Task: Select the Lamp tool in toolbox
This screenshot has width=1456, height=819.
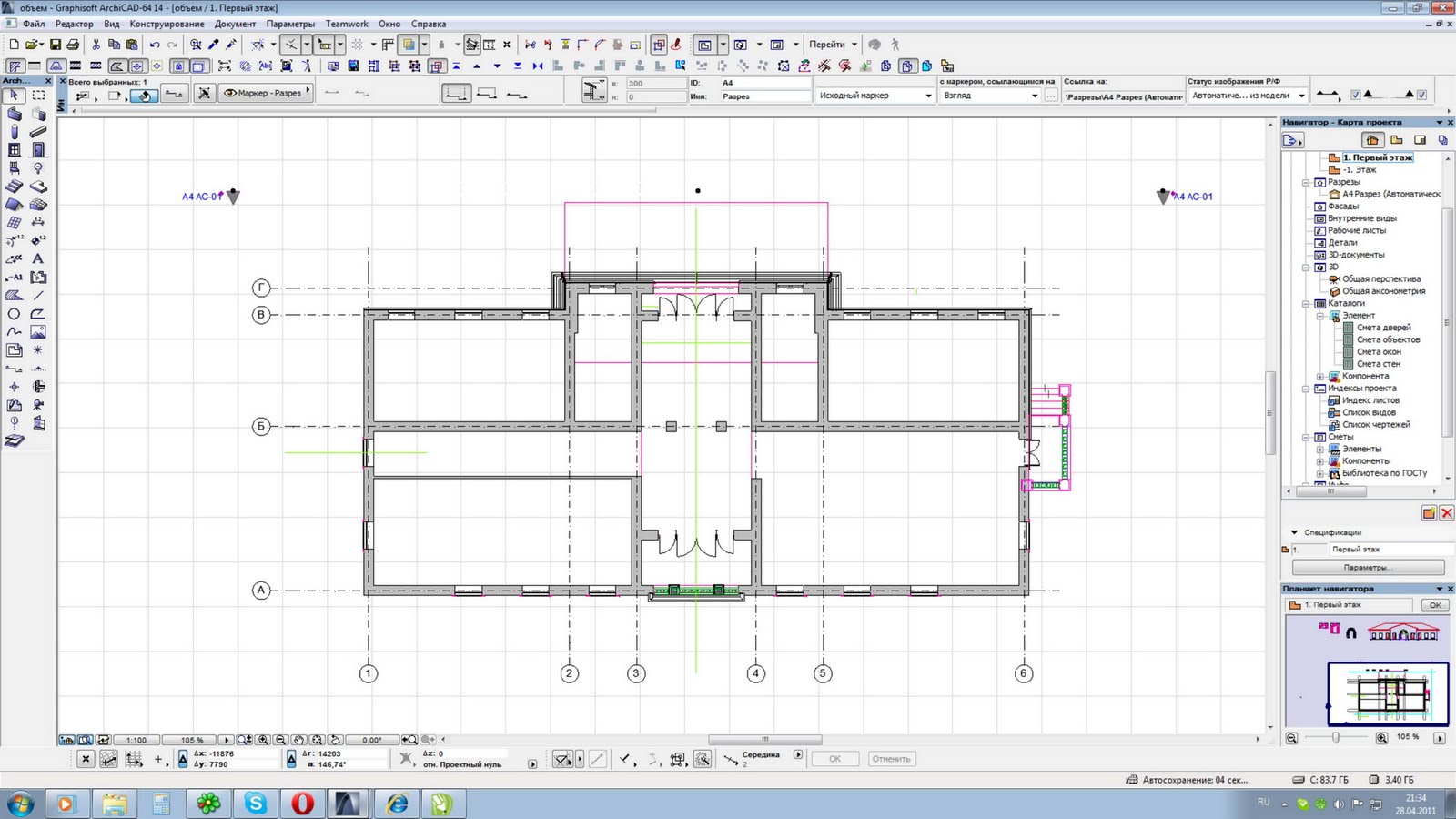Action: point(38,168)
